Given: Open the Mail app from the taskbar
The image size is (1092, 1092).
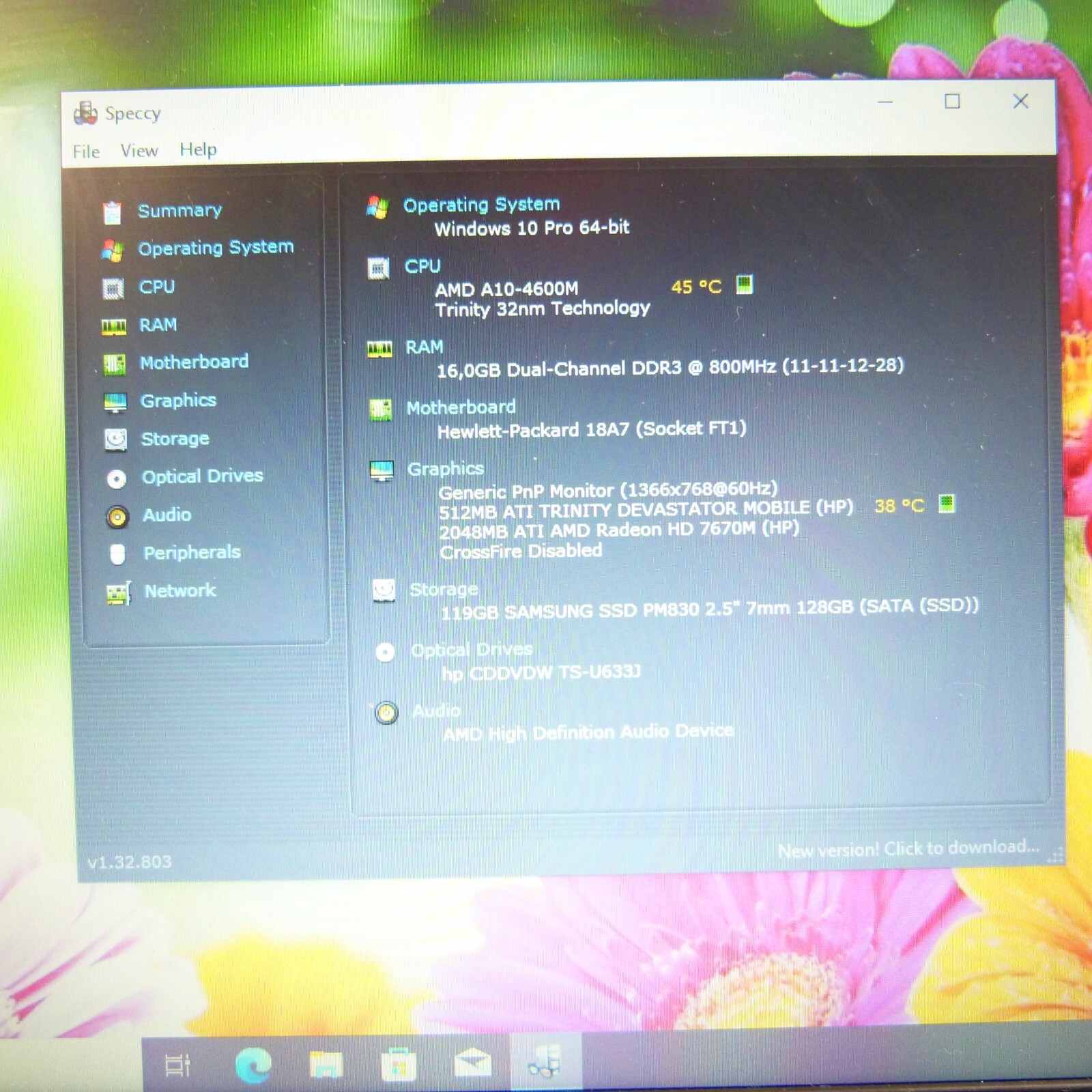Looking at the screenshot, I should pyautogui.click(x=472, y=1065).
